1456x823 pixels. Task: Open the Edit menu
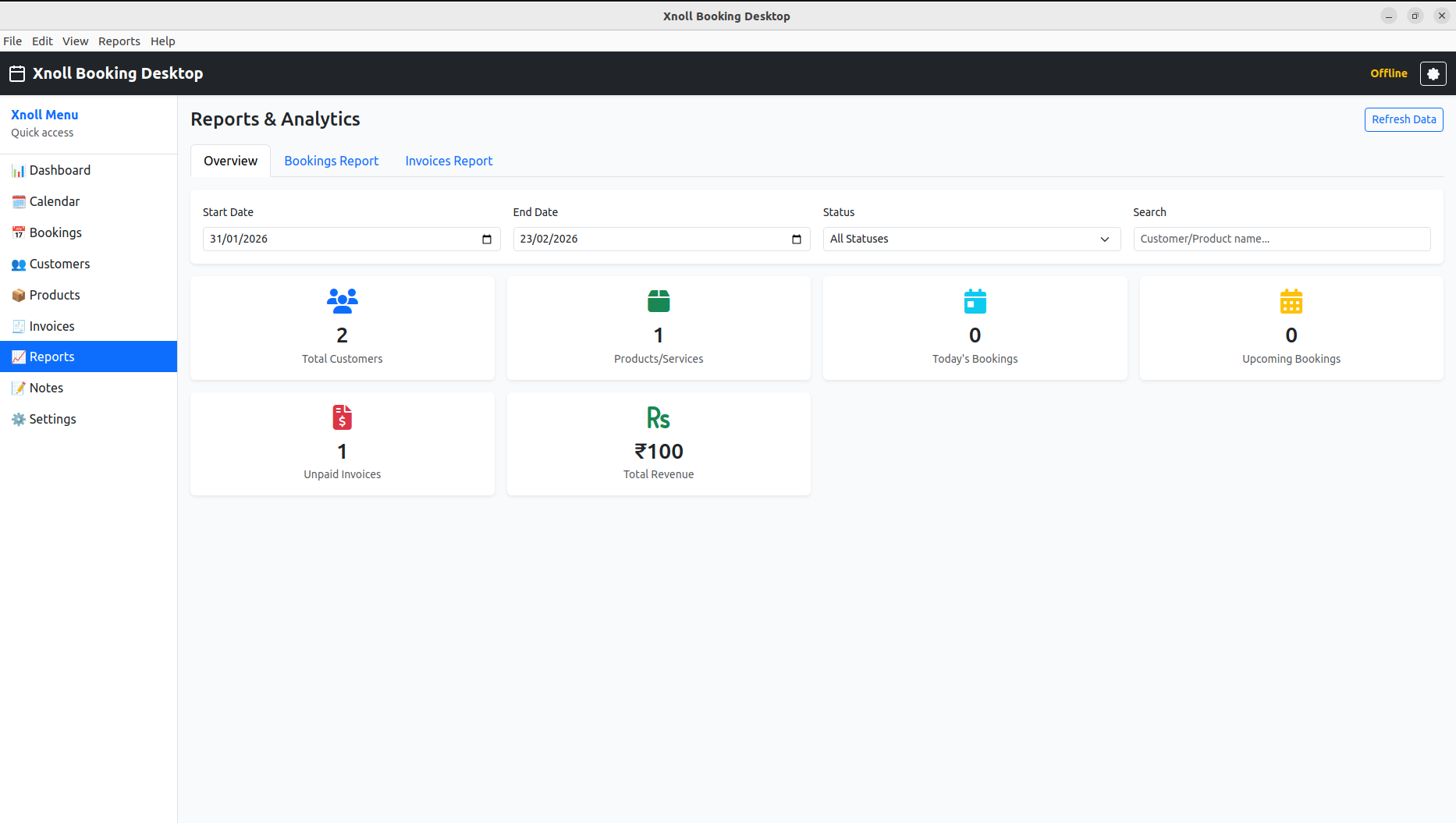(42, 41)
